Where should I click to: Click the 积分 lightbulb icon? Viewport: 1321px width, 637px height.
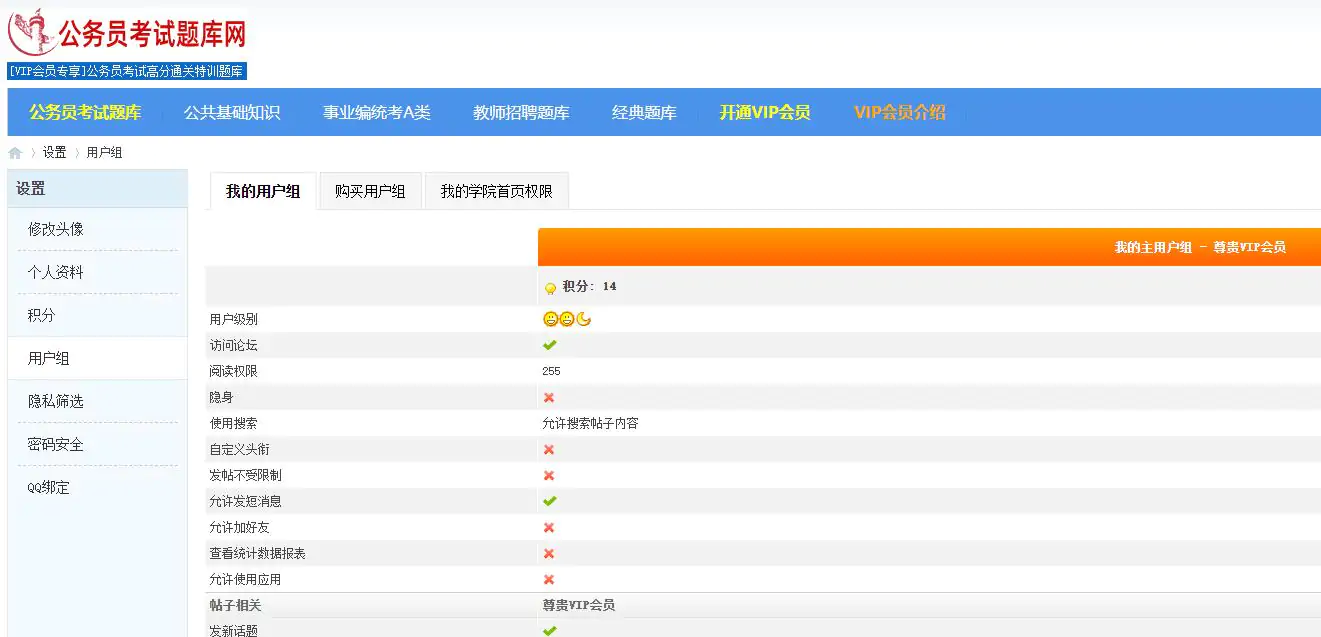tap(550, 288)
